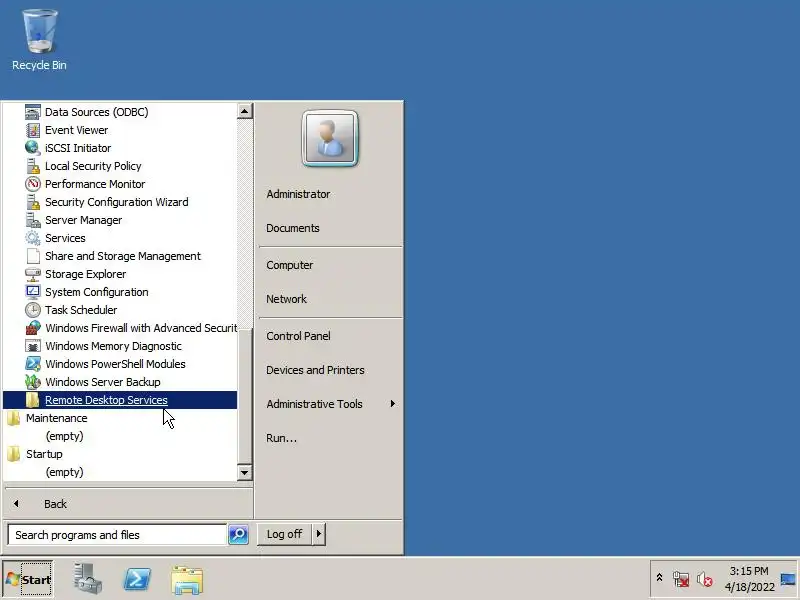The width and height of the screenshot is (800, 600).
Task: Select the Local Security Policy label
Action: click(93, 166)
